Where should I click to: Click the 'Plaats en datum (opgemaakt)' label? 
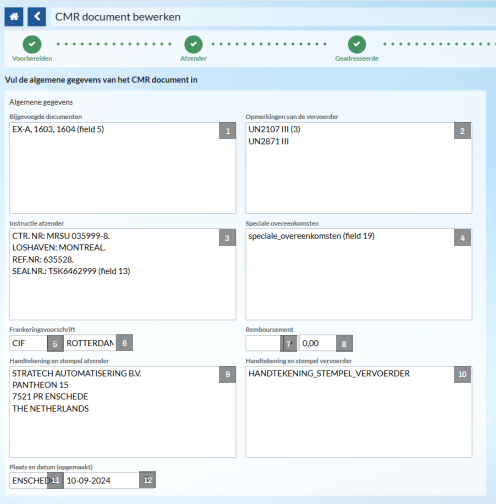(x=51, y=467)
